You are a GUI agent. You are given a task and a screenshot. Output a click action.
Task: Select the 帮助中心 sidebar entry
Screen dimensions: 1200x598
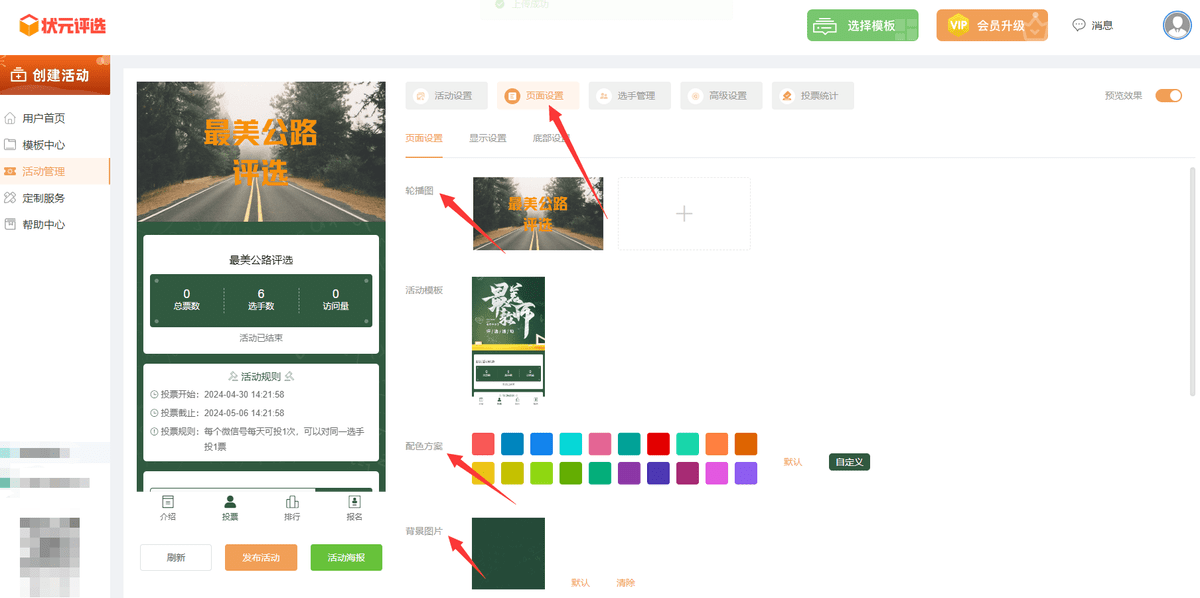(47, 224)
